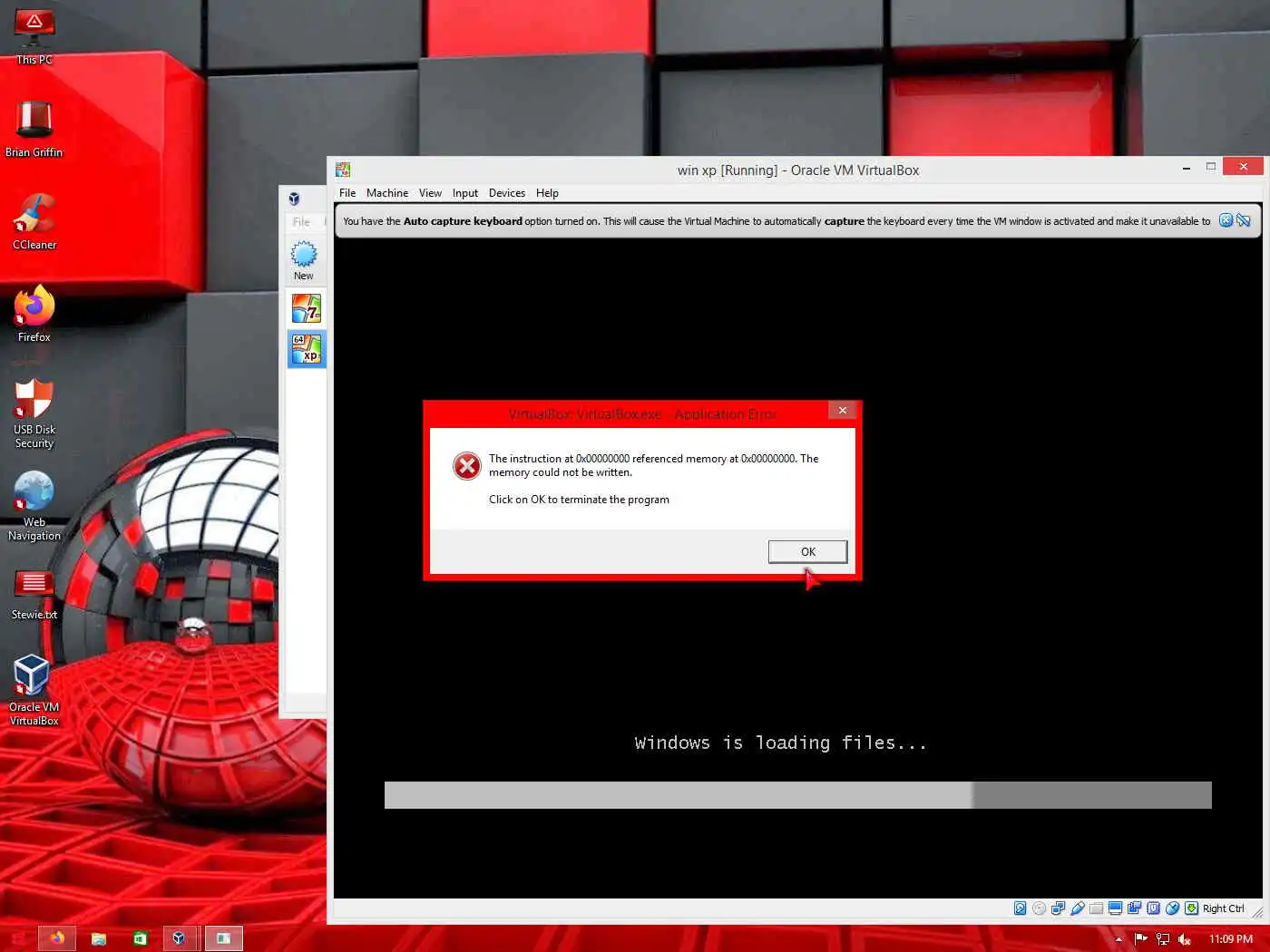This screenshot has width=1270, height=952.
Task: Click the display status indicator
Action: (1116, 908)
